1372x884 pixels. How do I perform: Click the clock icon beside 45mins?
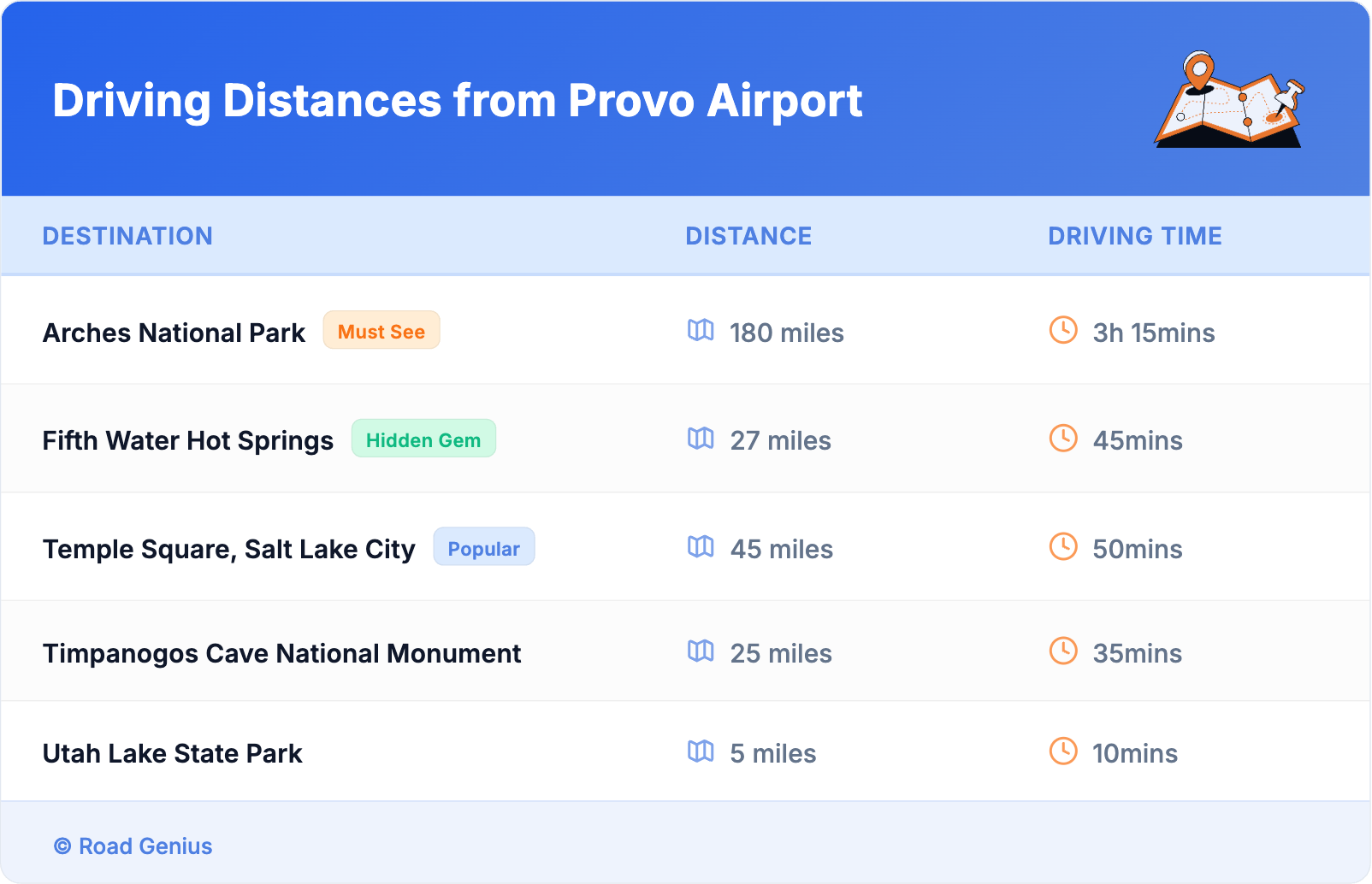click(1063, 439)
